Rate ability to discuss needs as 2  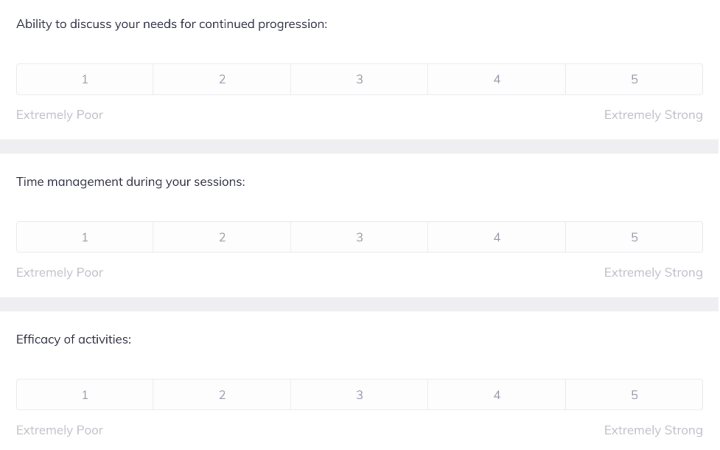click(x=222, y=79)
